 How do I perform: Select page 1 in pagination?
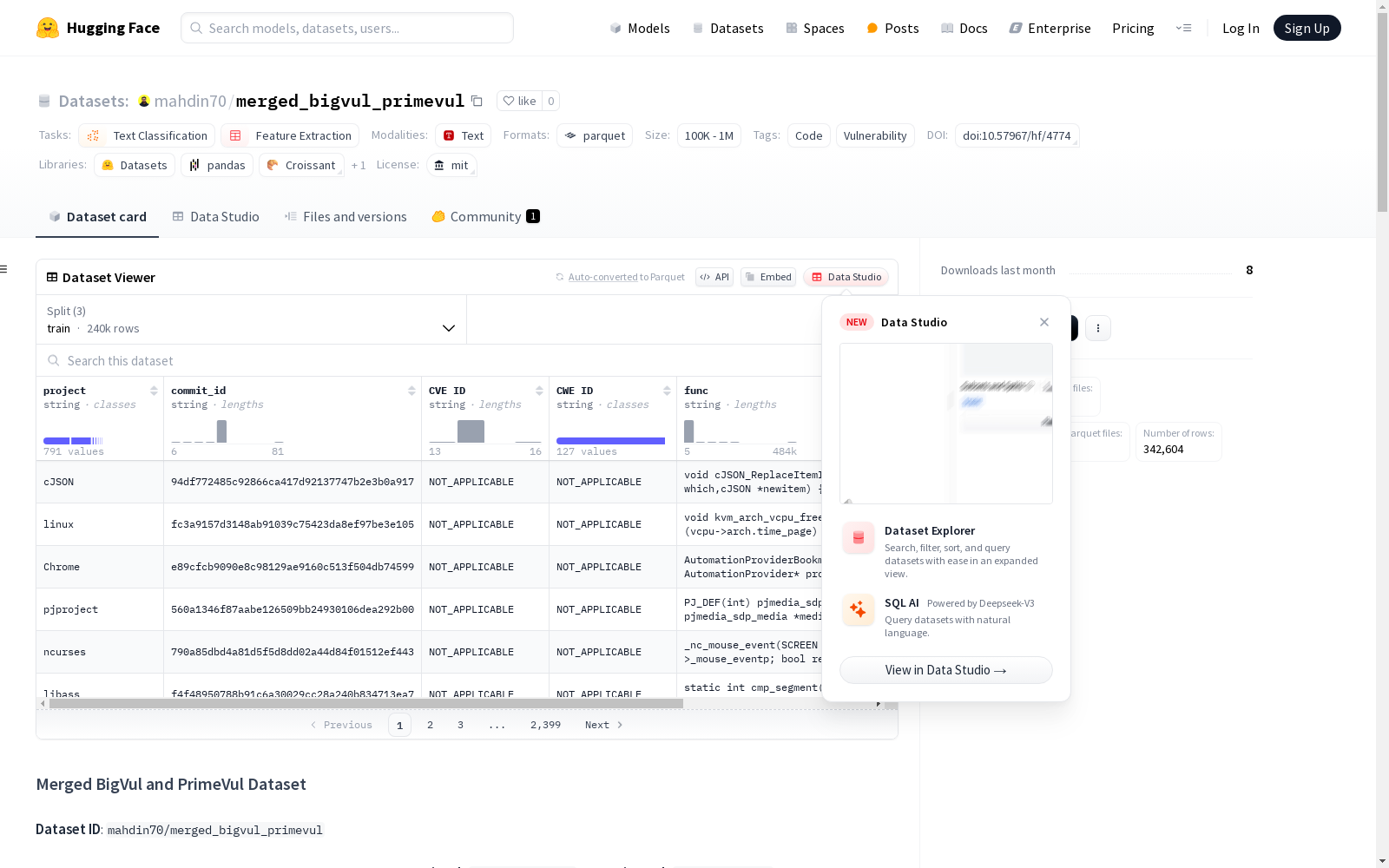pos(399,725)
